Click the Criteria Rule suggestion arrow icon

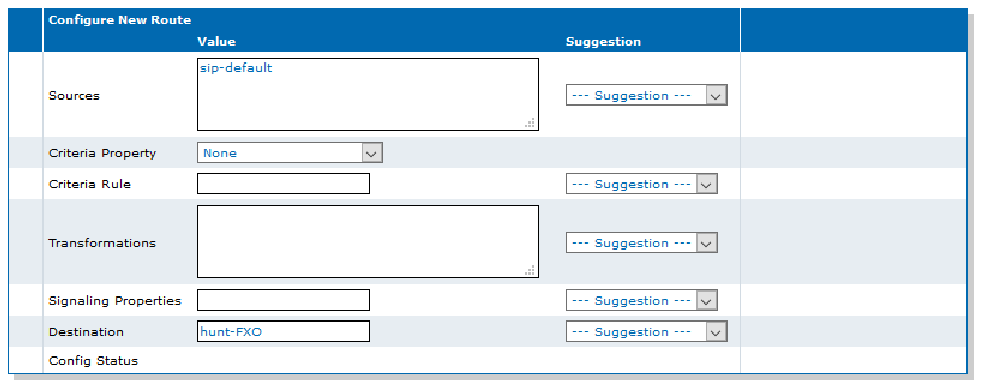[707, 185]
